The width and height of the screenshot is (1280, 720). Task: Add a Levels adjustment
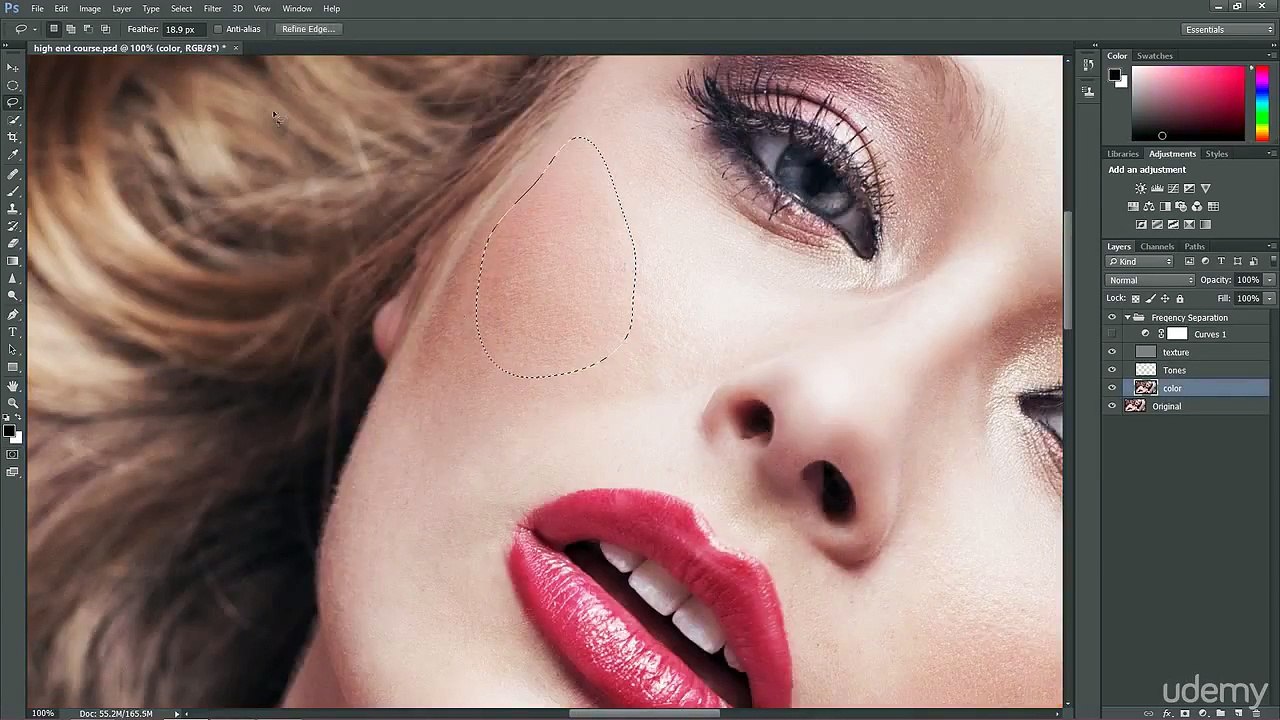1157,188
